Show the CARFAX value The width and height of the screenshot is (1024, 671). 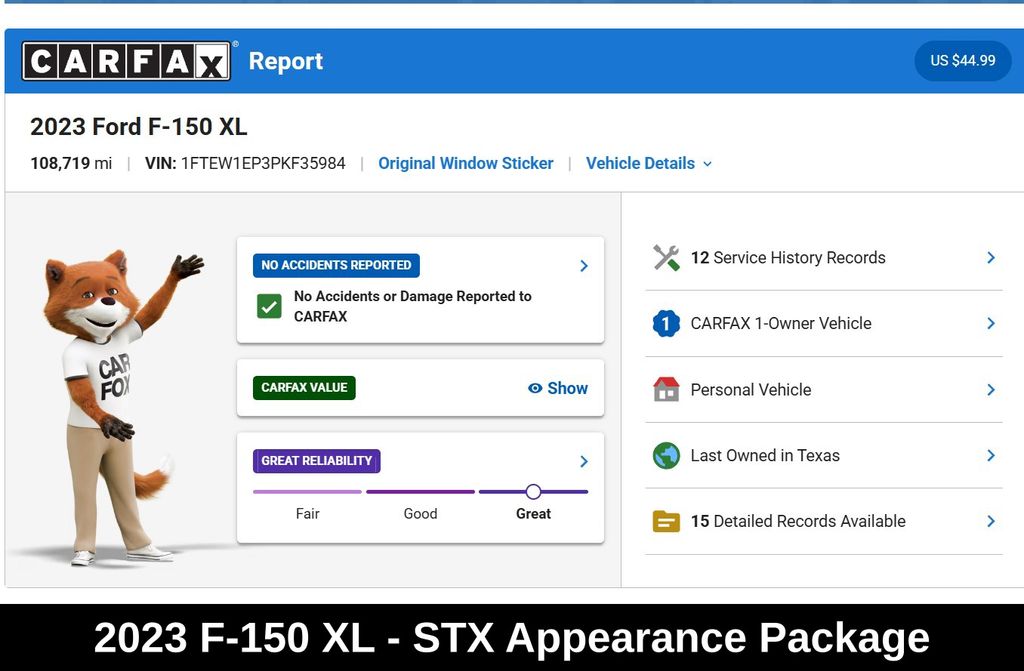click(558, 388)
